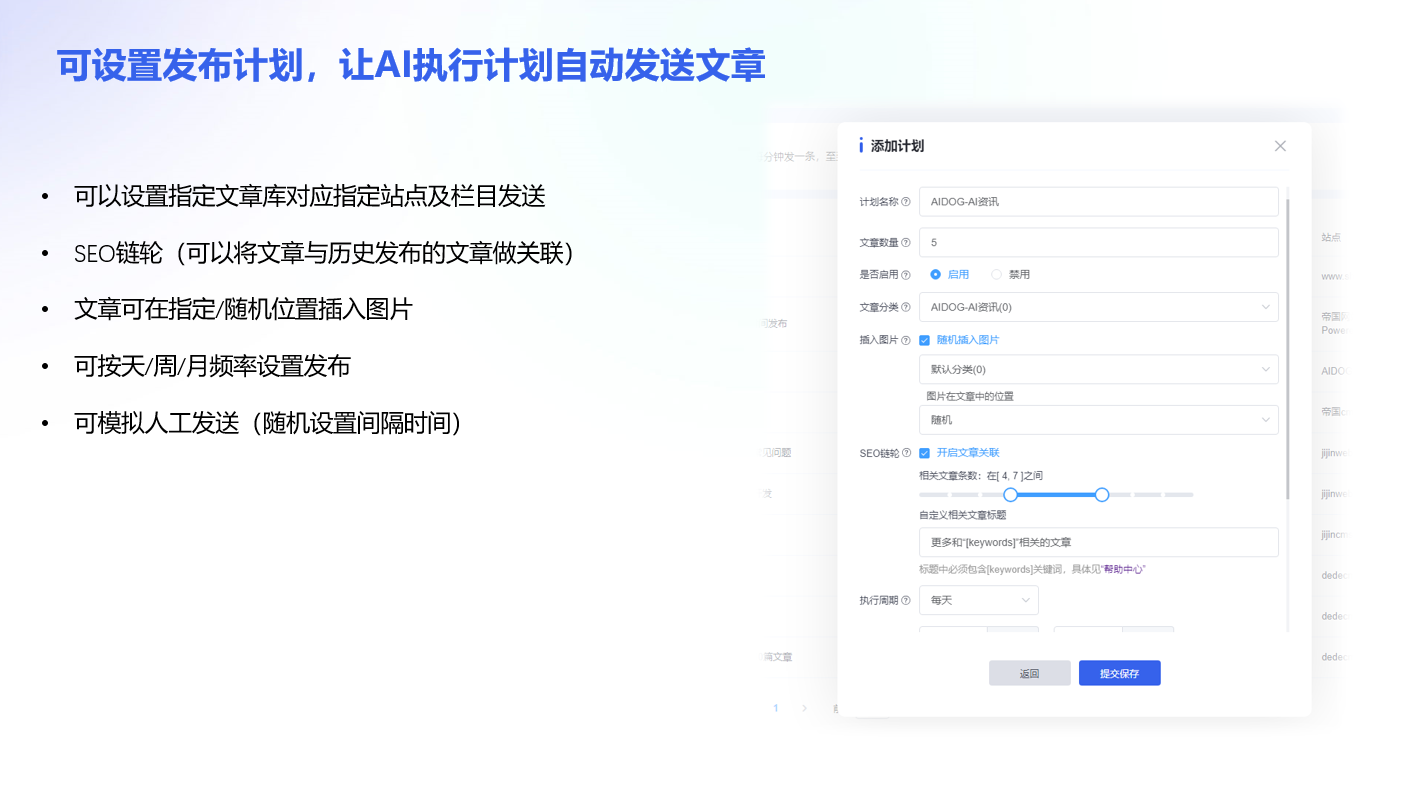Select the 禁用 radio button

[996, 275]
